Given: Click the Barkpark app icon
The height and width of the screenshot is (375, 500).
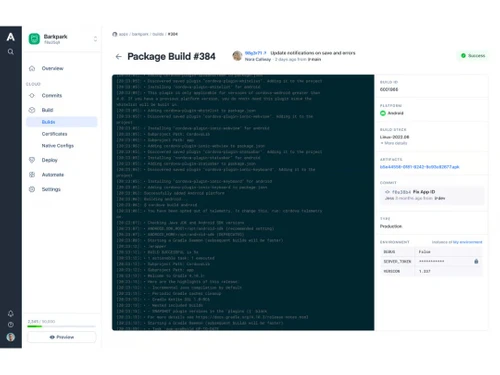Looking at the screenshot, I should (34, 39).
